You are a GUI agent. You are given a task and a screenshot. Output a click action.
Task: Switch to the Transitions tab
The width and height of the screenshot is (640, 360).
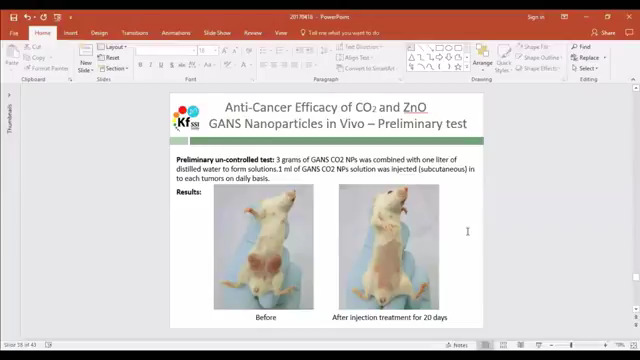(135, 33)
